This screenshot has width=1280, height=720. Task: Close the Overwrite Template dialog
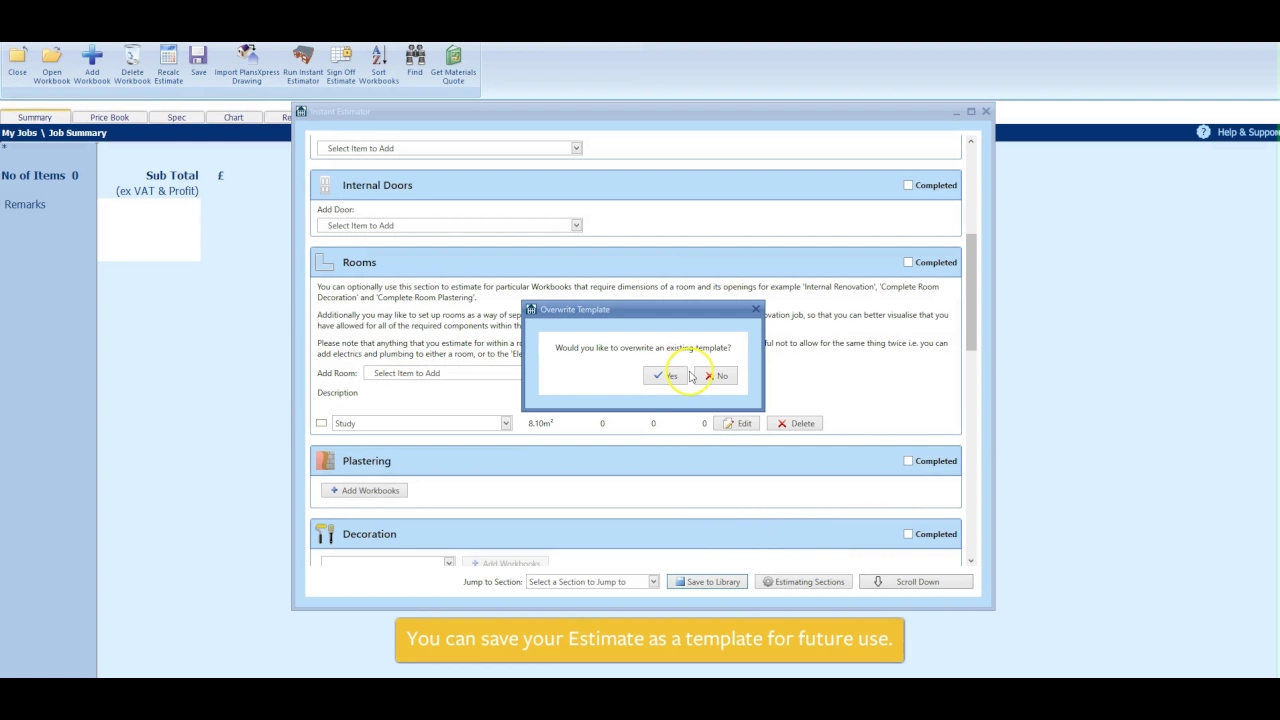[x=755, y=309]
